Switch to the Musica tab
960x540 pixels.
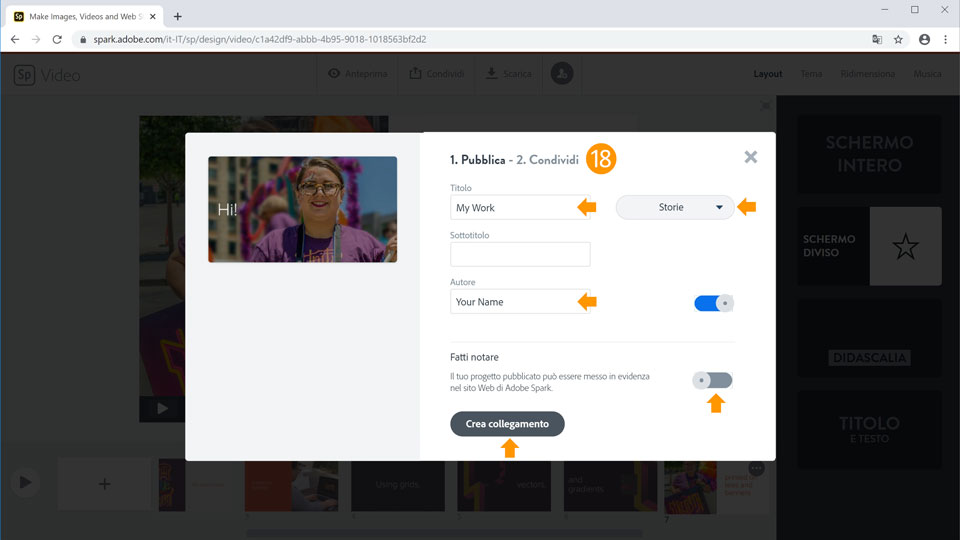pyautogui.click(x=927, y=73)
